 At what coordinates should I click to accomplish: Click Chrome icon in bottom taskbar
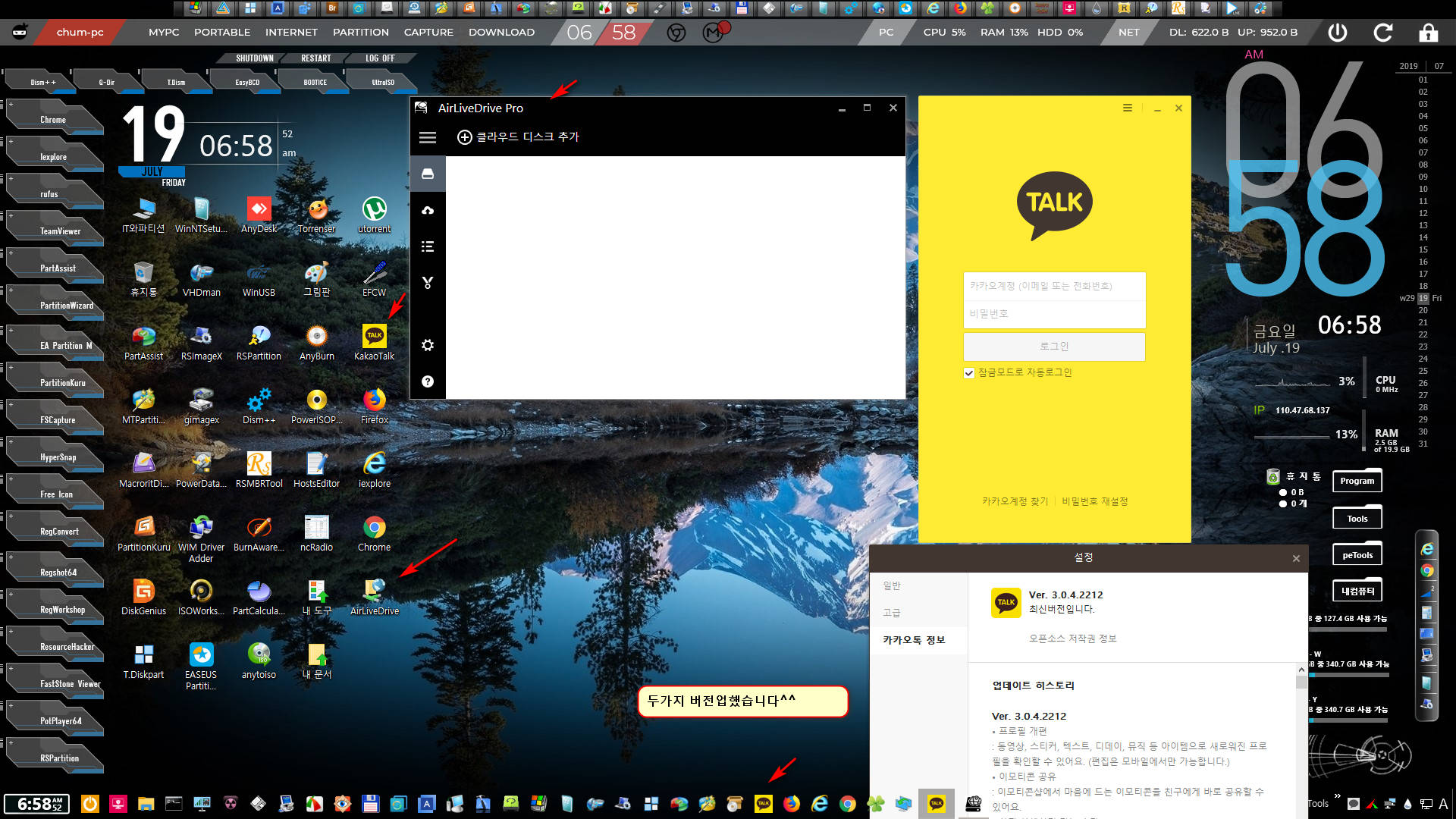(848, 804)
